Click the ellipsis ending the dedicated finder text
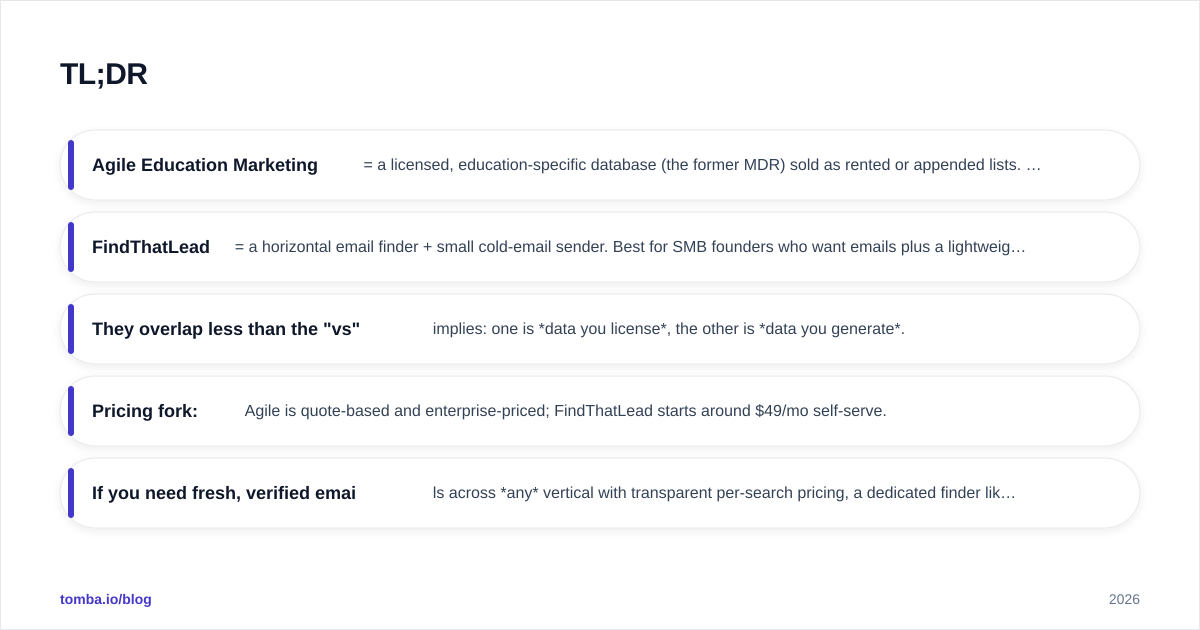This screenshot has height=630, width=1200. [x=1008, y=493]
